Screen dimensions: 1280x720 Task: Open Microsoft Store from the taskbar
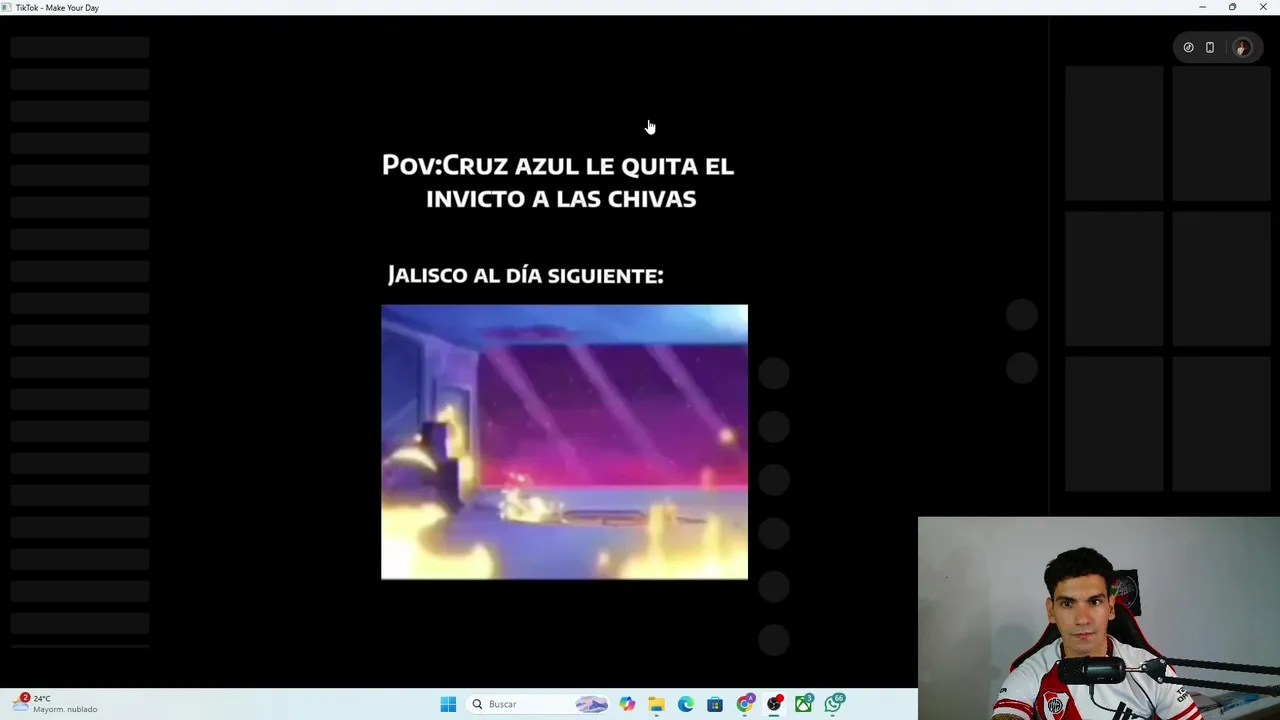pos(715,704)
